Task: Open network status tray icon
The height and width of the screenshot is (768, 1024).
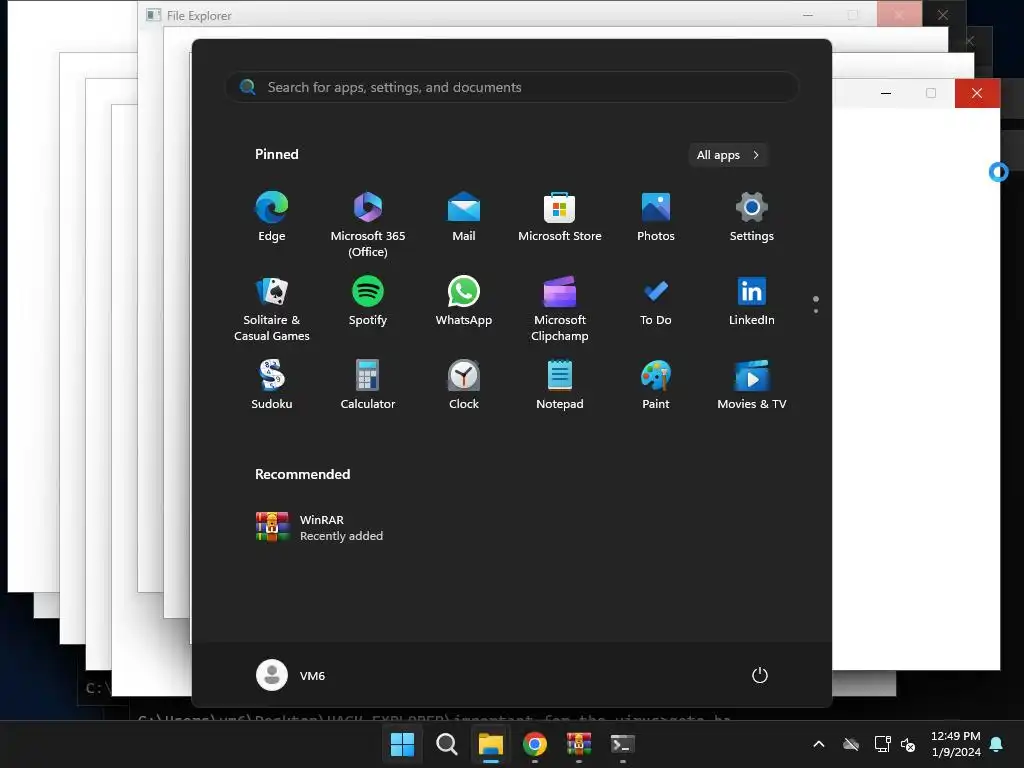Action: tap(882, 744)
